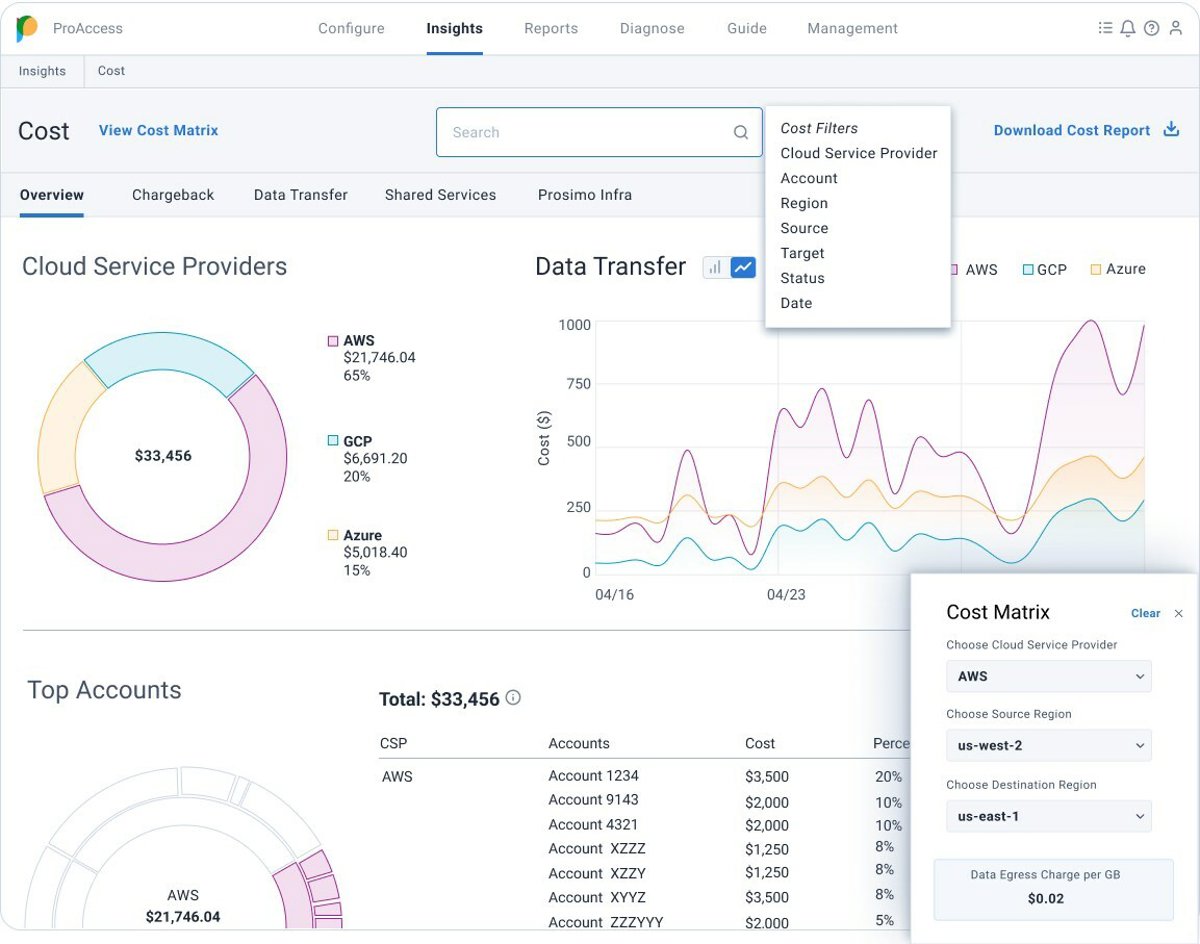The height and width of the screenshot is (944, 1200).
Task: Click the help question mark icon
Action: point(1151,28)
